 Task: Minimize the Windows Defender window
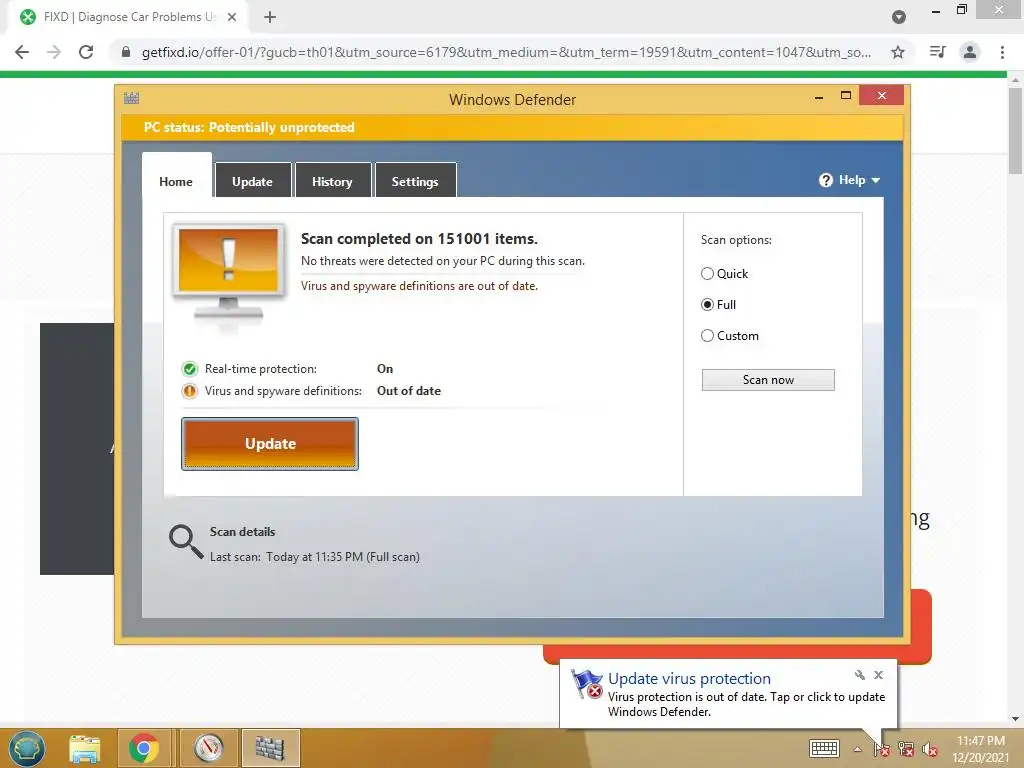coord(819,96)
